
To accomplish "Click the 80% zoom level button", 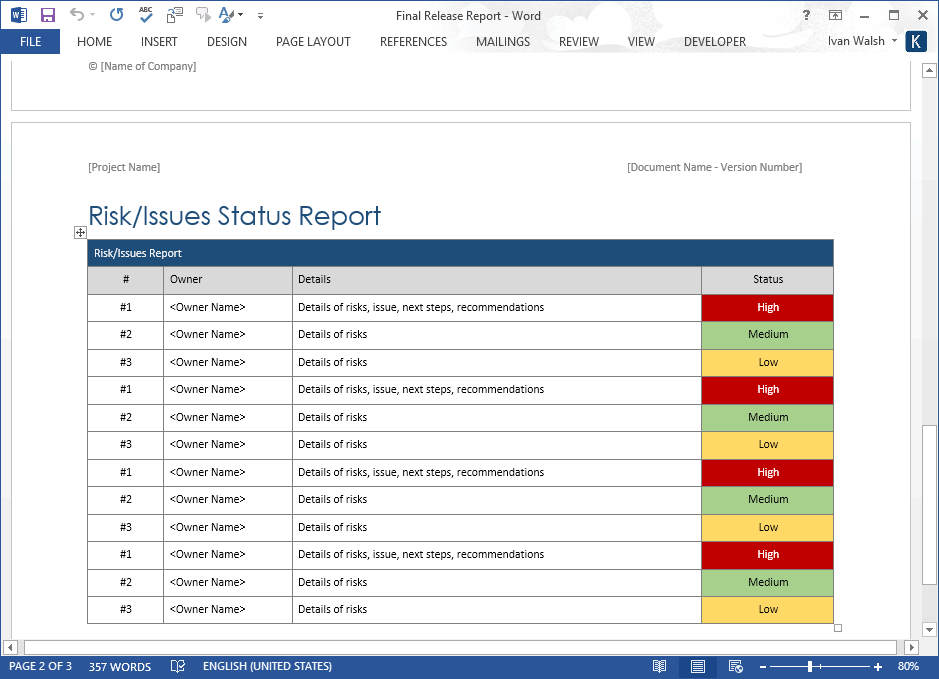I will pyautogui.click(x=908, y=666).
